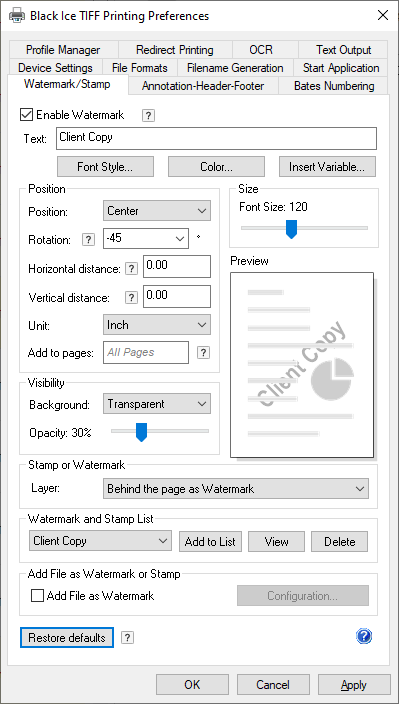The height and width of the screenshot is (704, 399).
Task: Click the Opacity slider thumb
Action: pyautogui.click(x=141, y=432)
